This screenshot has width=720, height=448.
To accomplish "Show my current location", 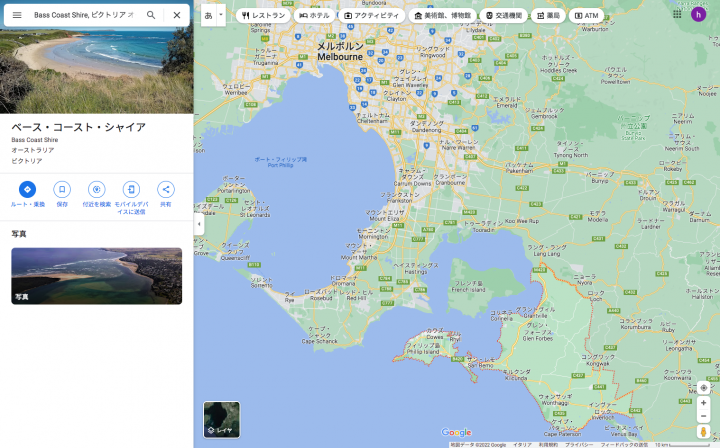I will pos(703,387).
